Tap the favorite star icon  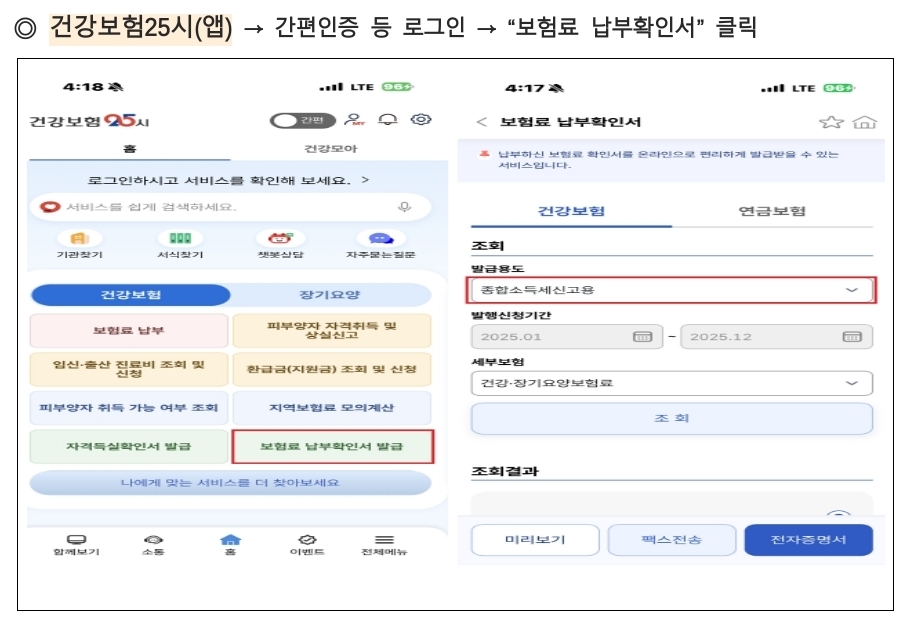tap(831, 122)
